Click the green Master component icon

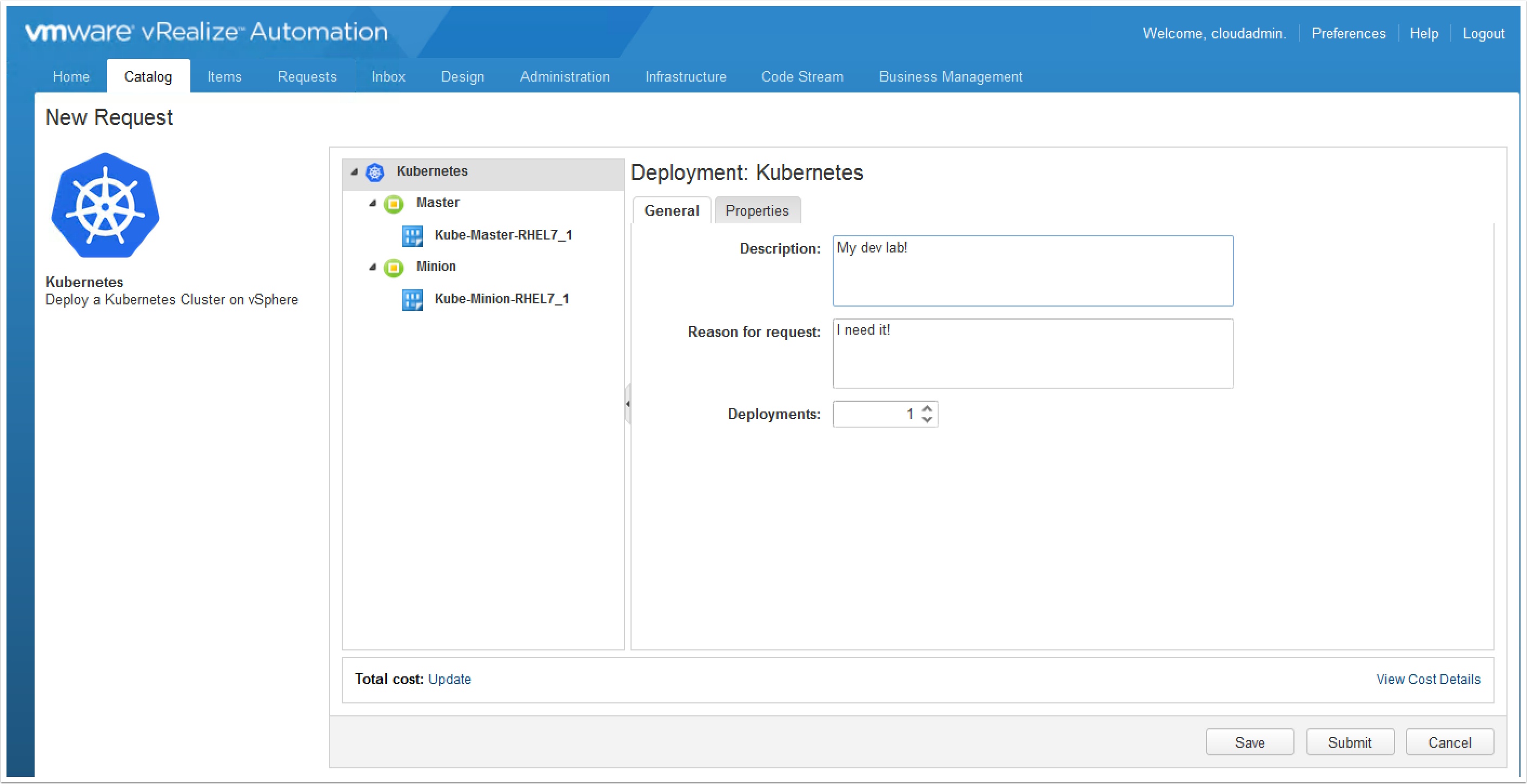point(394,204)
